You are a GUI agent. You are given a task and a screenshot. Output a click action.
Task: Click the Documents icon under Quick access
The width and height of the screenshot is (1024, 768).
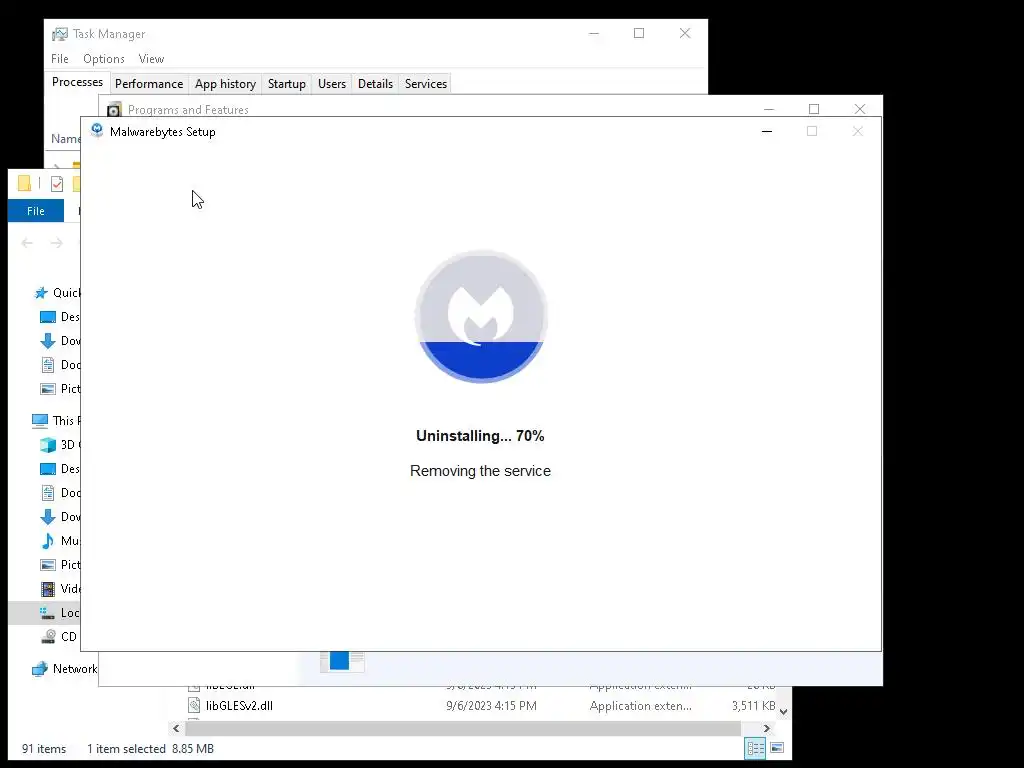[48, 364]
